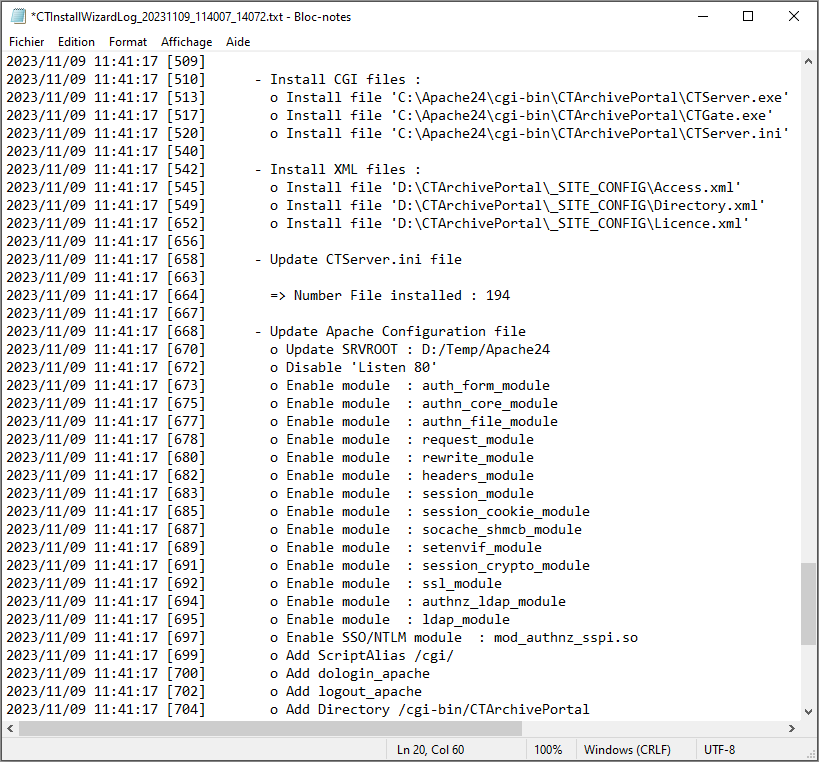Viewport: 819px width, 762px height.
Task: Click 'Ln 20, Col 60' in status bar
Action: pyautogui.click(x=430, y=749)
